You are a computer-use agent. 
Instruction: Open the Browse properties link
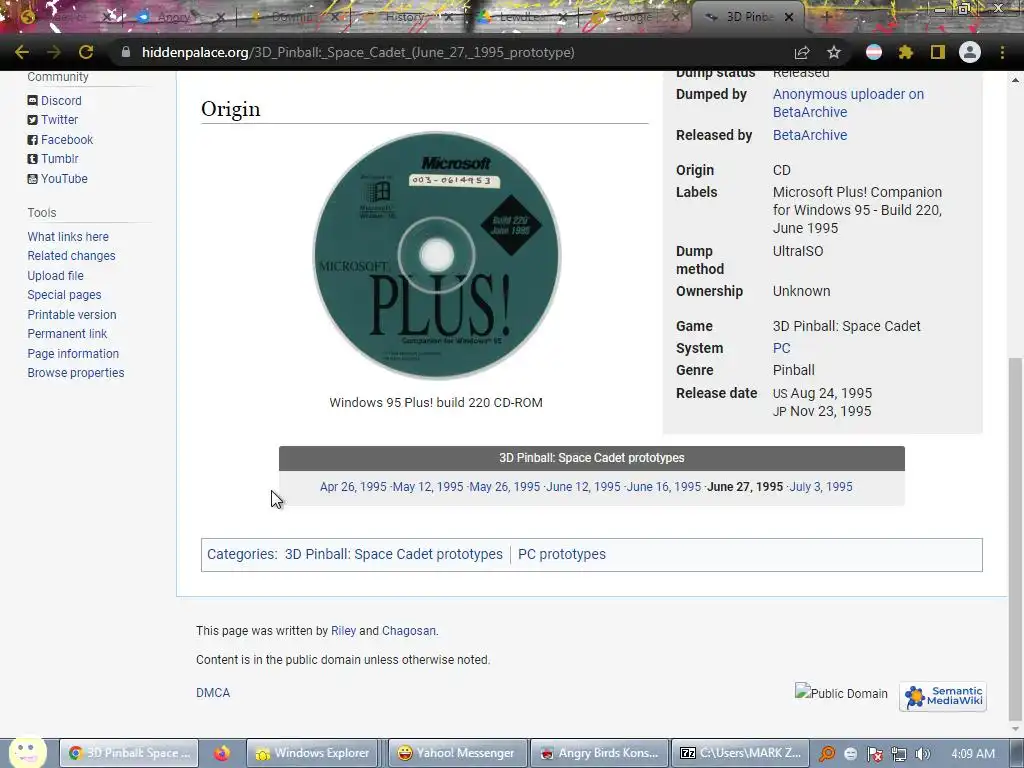pos(76,372)
